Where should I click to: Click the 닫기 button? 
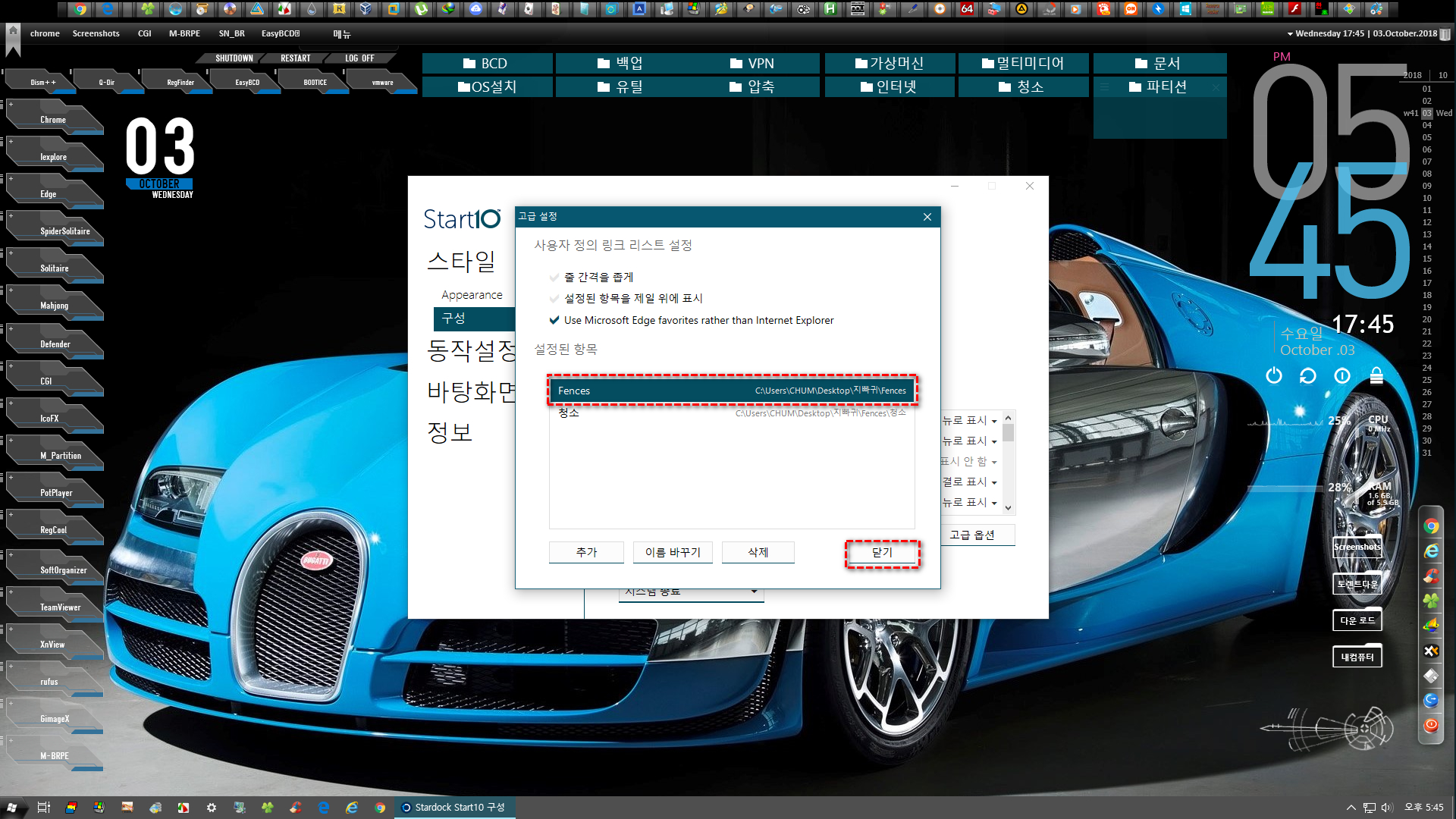tap(882, 552)
